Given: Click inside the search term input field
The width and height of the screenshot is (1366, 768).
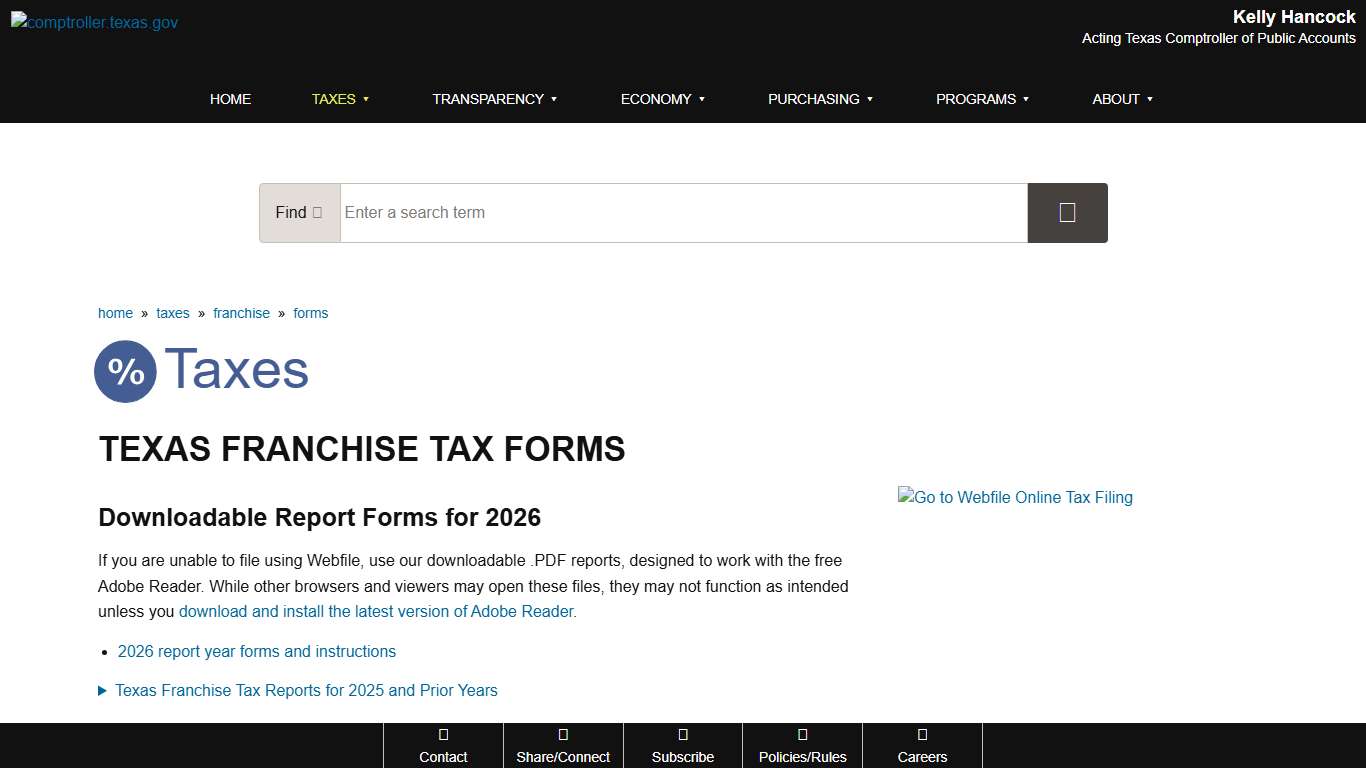Looking at the screenshot, I should click(683, 212).
